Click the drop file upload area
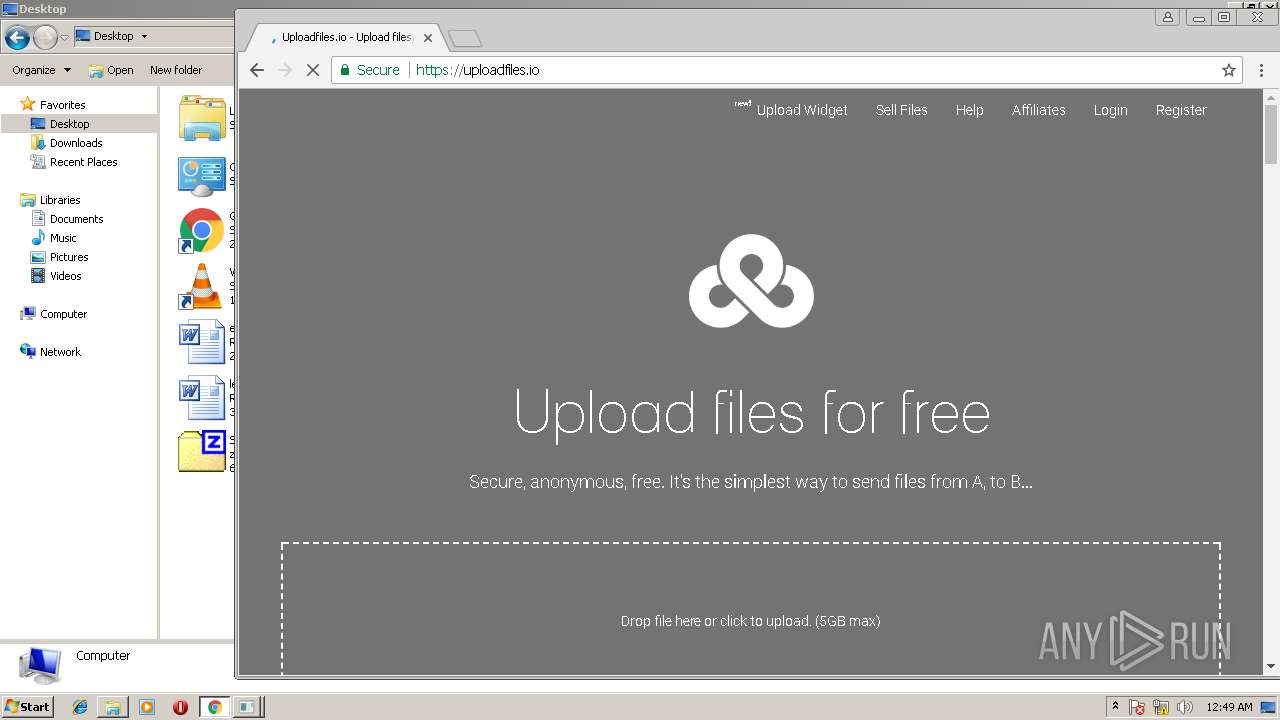 pos(750,610)
